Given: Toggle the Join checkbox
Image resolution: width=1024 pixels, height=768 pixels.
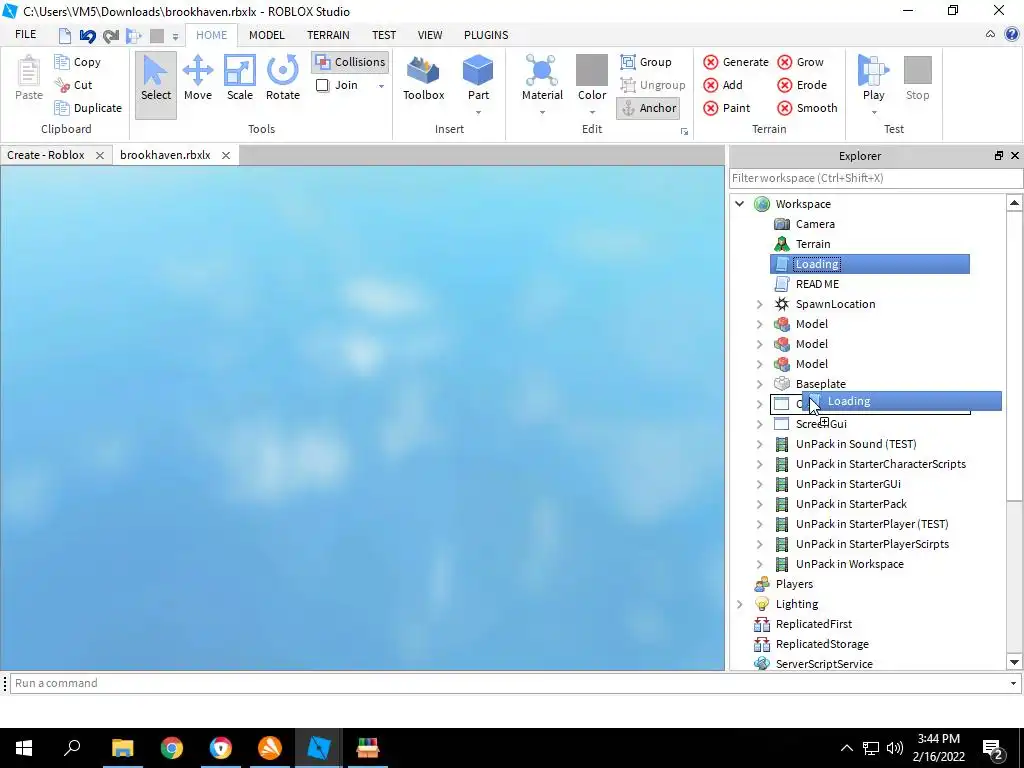Looking at the screenshot, I should (323, 85).
